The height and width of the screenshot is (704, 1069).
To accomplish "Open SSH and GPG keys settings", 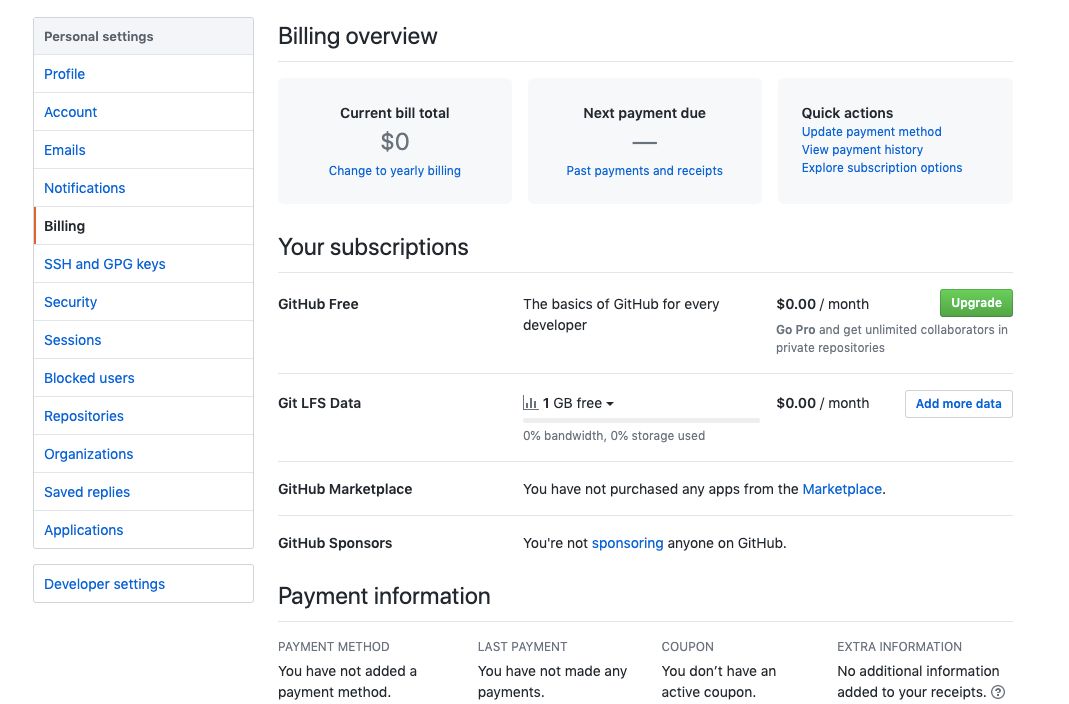I will point(104,264).
